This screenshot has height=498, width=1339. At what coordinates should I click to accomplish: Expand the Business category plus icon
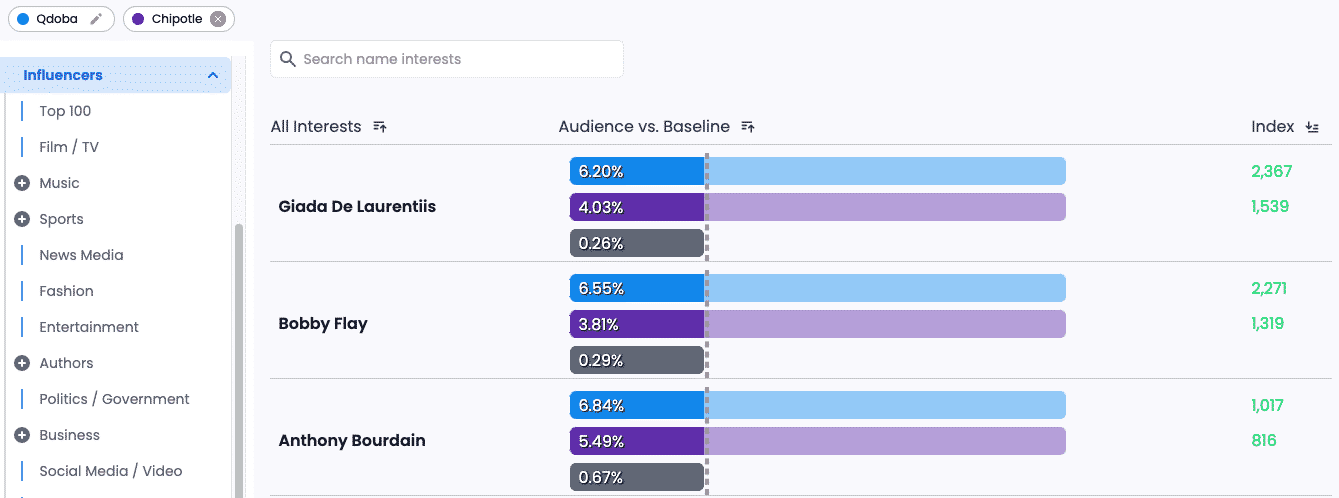(x=22, y=435)
